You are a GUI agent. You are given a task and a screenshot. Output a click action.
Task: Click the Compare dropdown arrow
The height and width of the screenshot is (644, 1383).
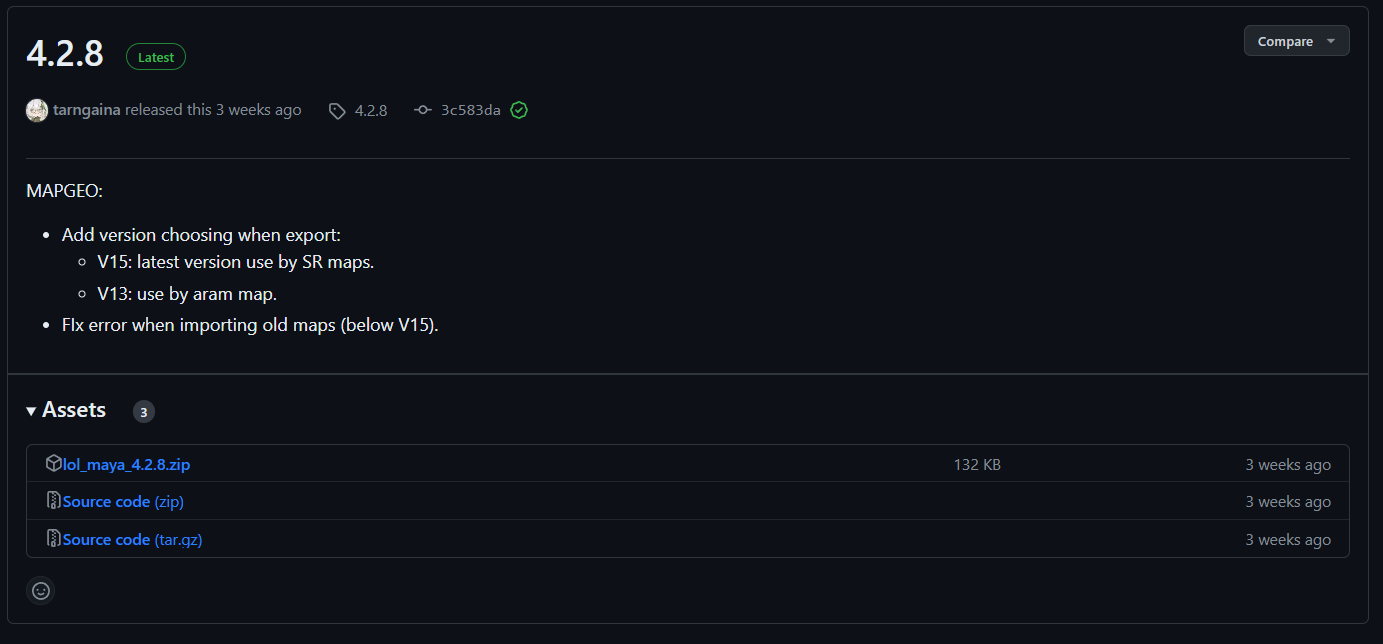point(1330,41)
